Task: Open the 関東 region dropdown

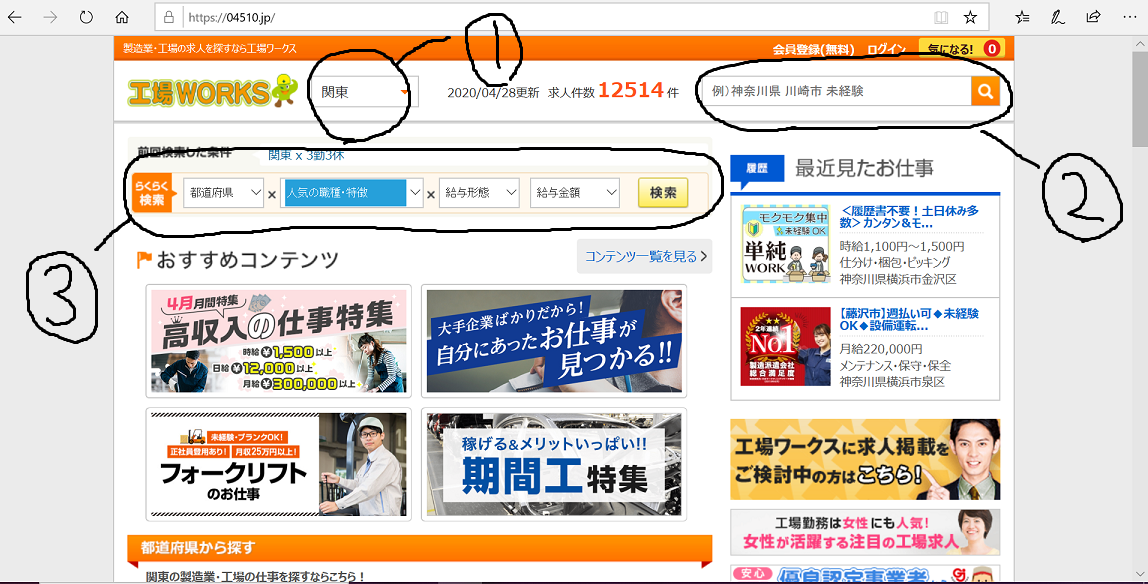Action: pyautogui.click(x=364, y=92)
